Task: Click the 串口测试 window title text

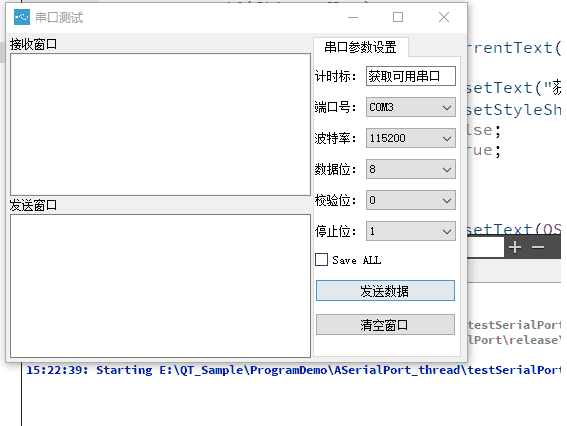Action: click(59, 17)
